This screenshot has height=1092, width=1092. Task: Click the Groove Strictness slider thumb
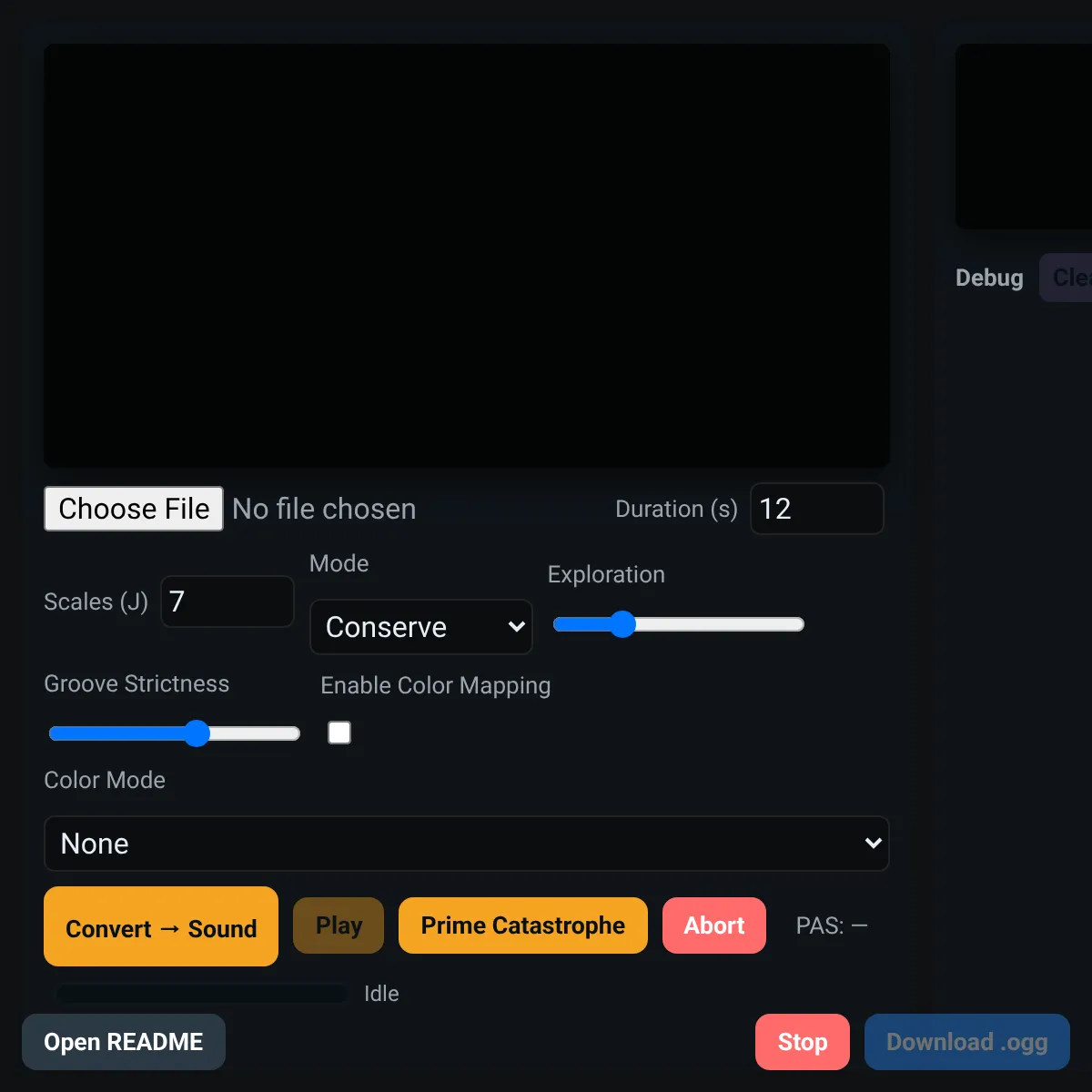pos(197,733)
